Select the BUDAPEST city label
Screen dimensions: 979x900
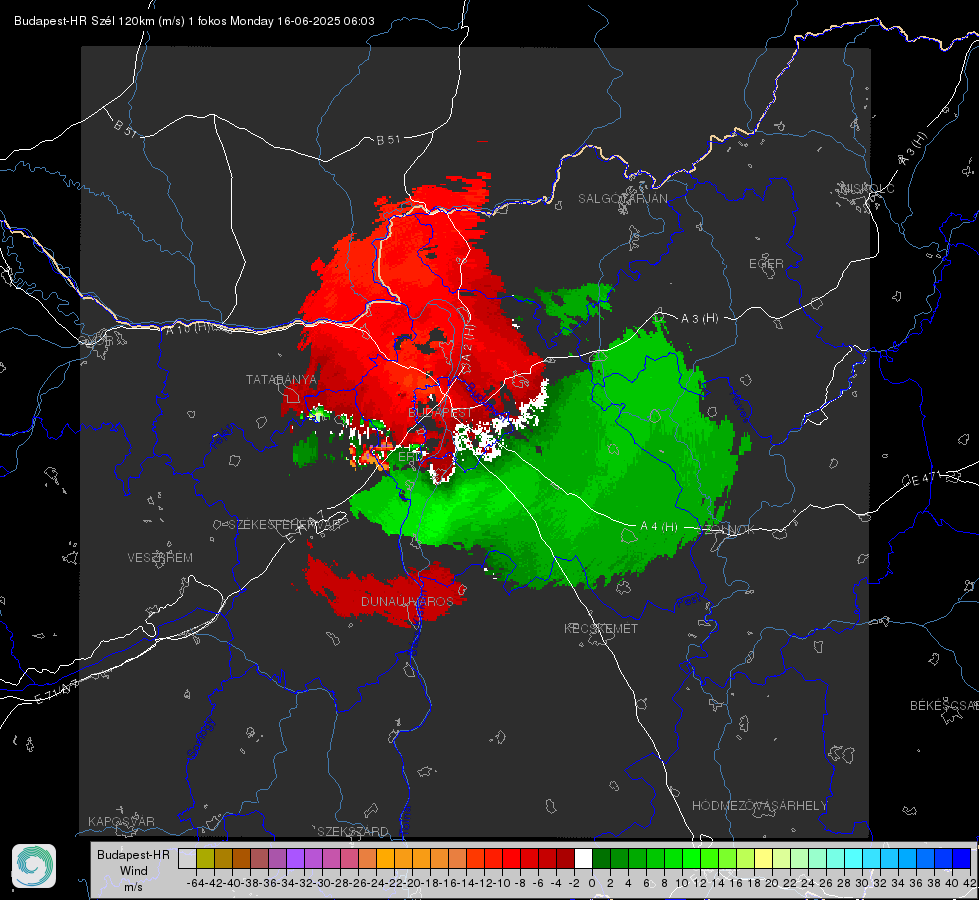click(440, 413)
